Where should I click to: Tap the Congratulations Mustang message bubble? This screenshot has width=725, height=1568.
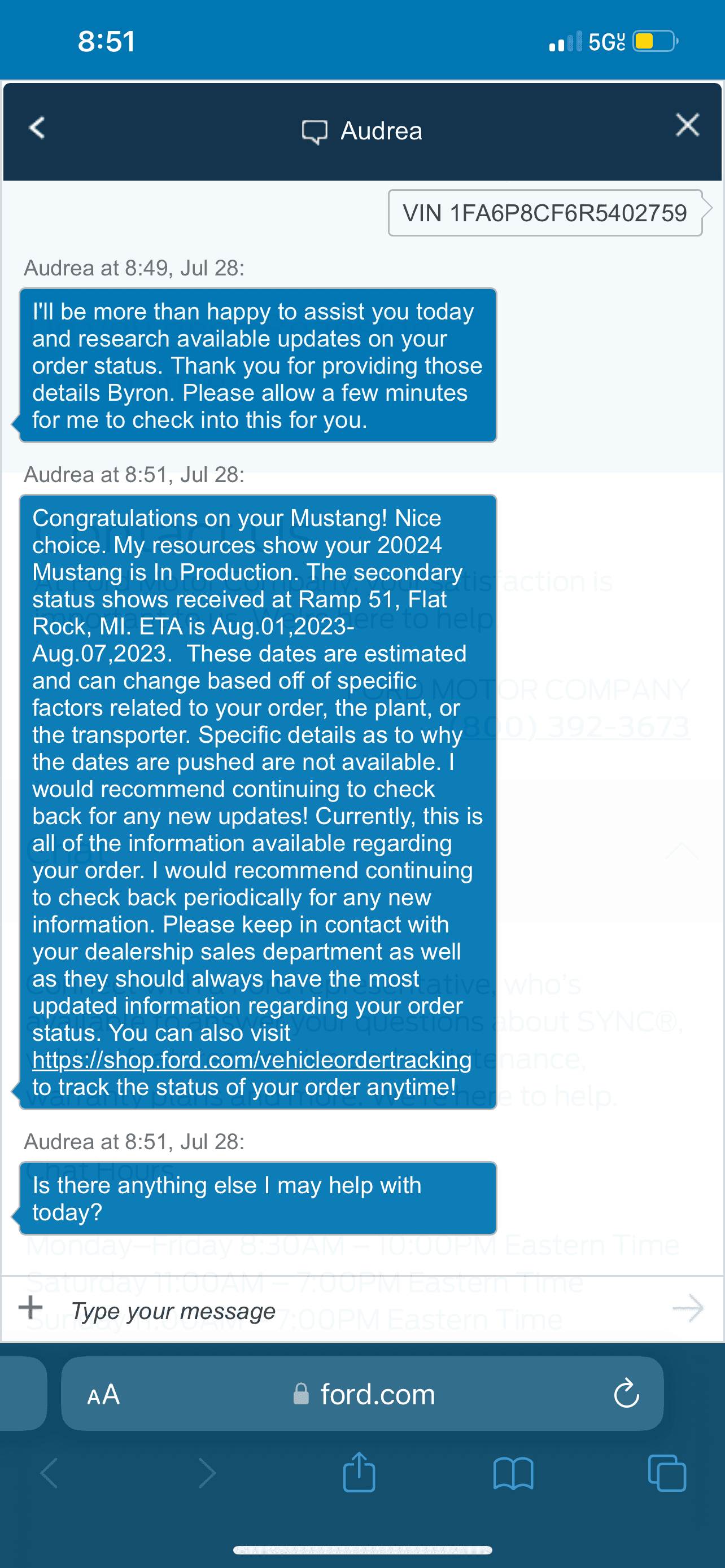(x=258, y=801)
